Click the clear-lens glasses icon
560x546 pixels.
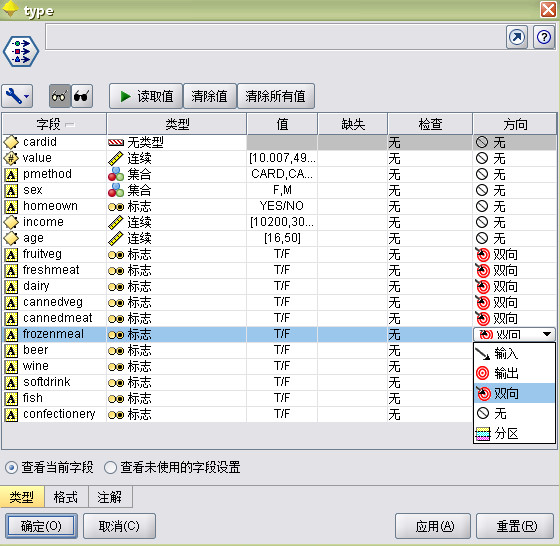(x=60, y=96)
